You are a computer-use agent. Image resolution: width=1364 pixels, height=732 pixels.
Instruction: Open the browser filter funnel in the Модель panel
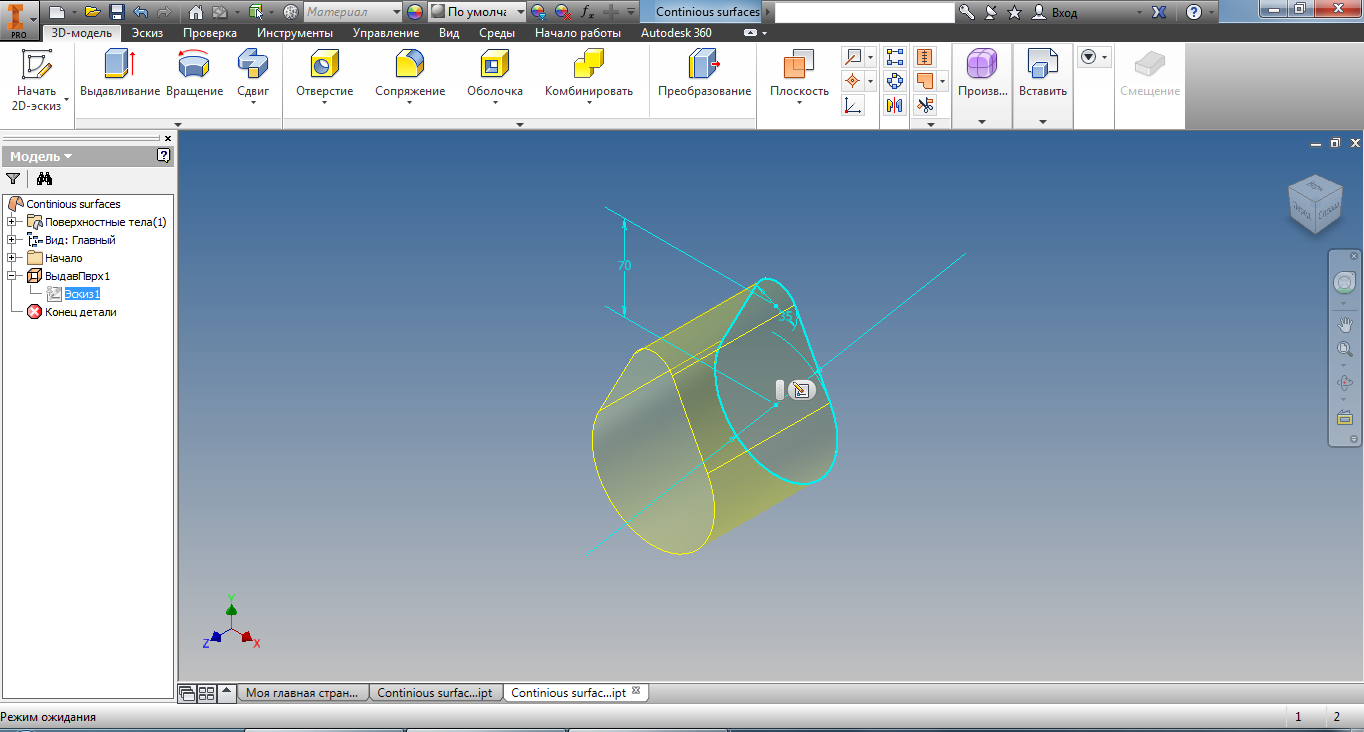[13, 178]
